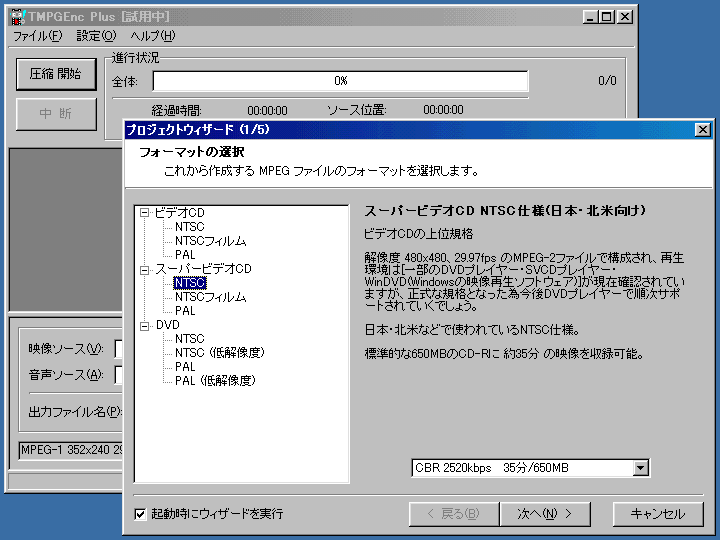The width and height of the screenshot is (720, 540).
Task: Maximize the TMPGEnc Plus main window
Action: pyautogui.click(x=607, y=17)
